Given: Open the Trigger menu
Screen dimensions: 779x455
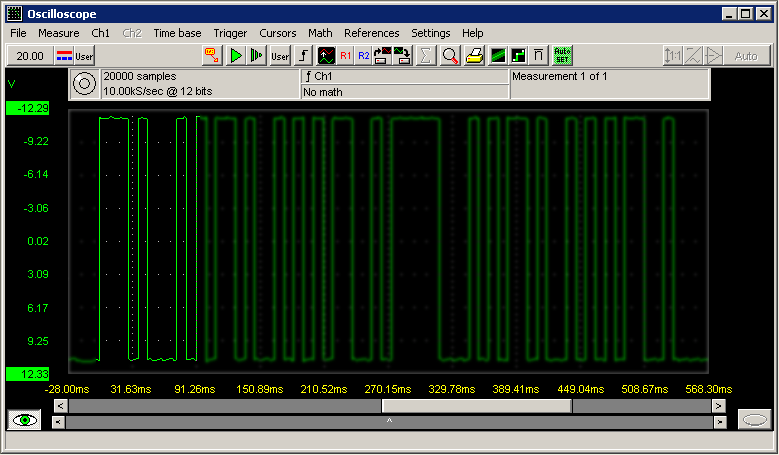Looking at the screenshot, I should (x=230, y=33).
